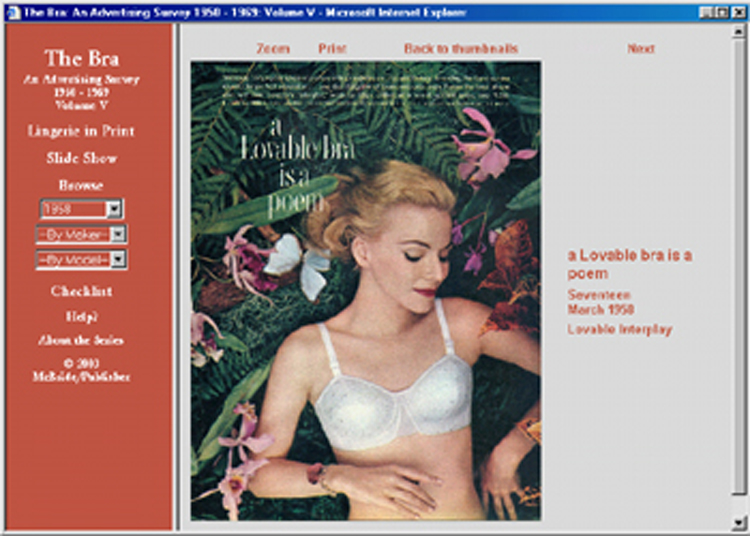Click the scroll down arrow
Viewport: 750px width, 536px height.
point(739,522)
